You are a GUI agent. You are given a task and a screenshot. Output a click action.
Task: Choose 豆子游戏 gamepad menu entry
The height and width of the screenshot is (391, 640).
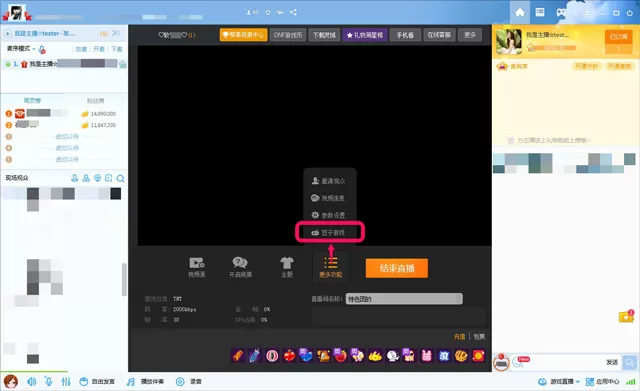(x=329, y=233)
